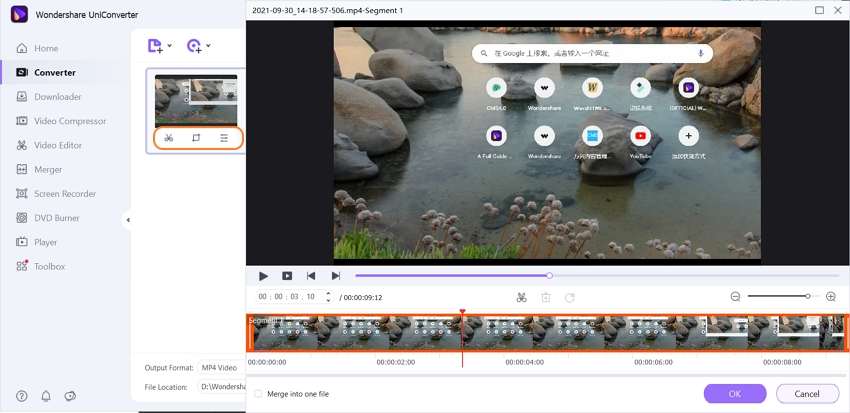Viewport: 850px width, 413px height.
Task: Click the scissors trim icon under thumbnail
Action: [169, 138]
